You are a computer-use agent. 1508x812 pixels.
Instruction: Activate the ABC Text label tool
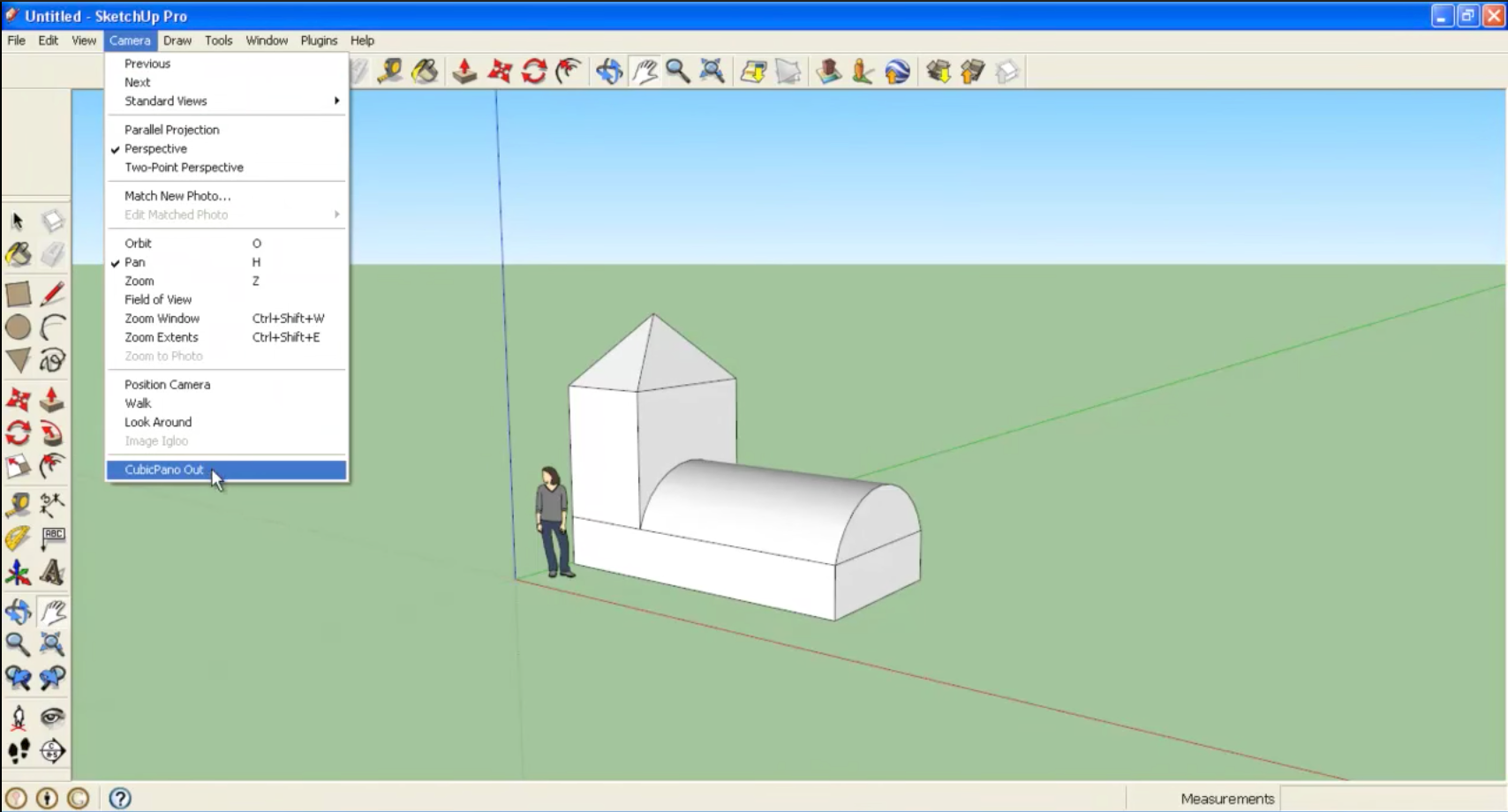[52, 538]
